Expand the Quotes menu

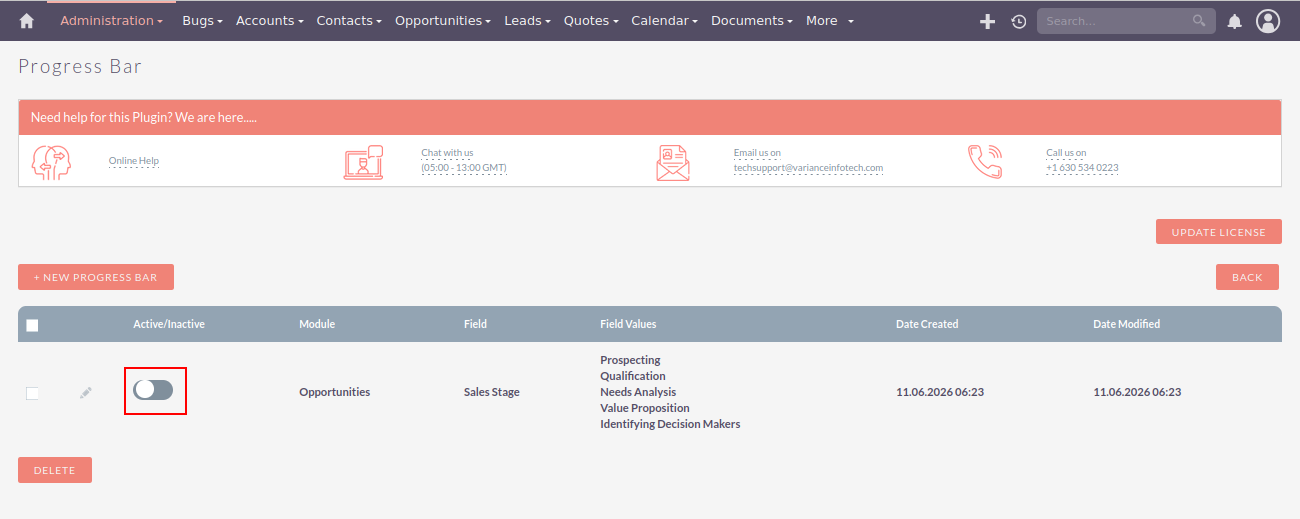(x=591, y=21)
